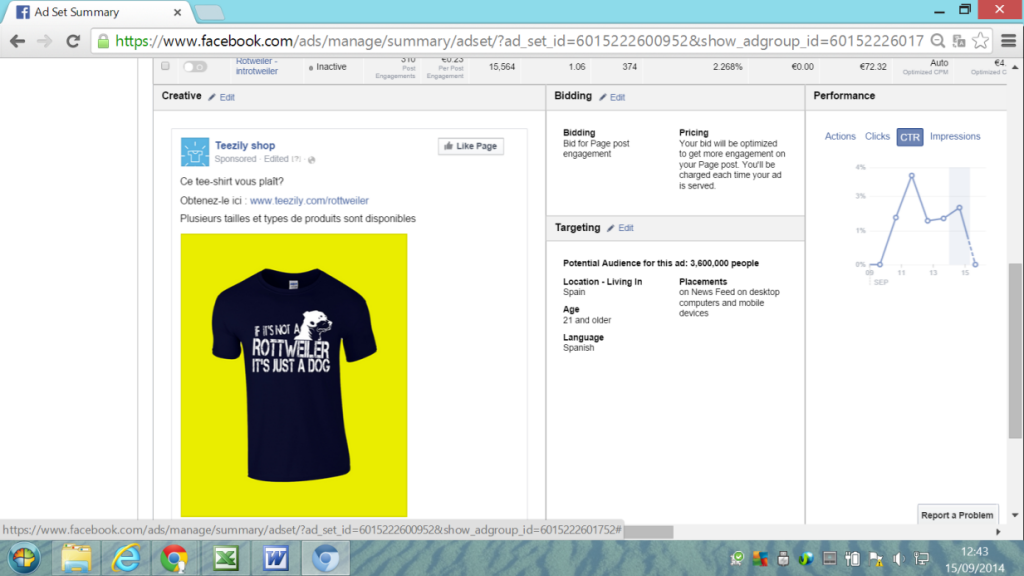The height and width of the screenshot is (576, 1024).
Task: Click the pencil icon beside Targeting
Action: point(611,228)
